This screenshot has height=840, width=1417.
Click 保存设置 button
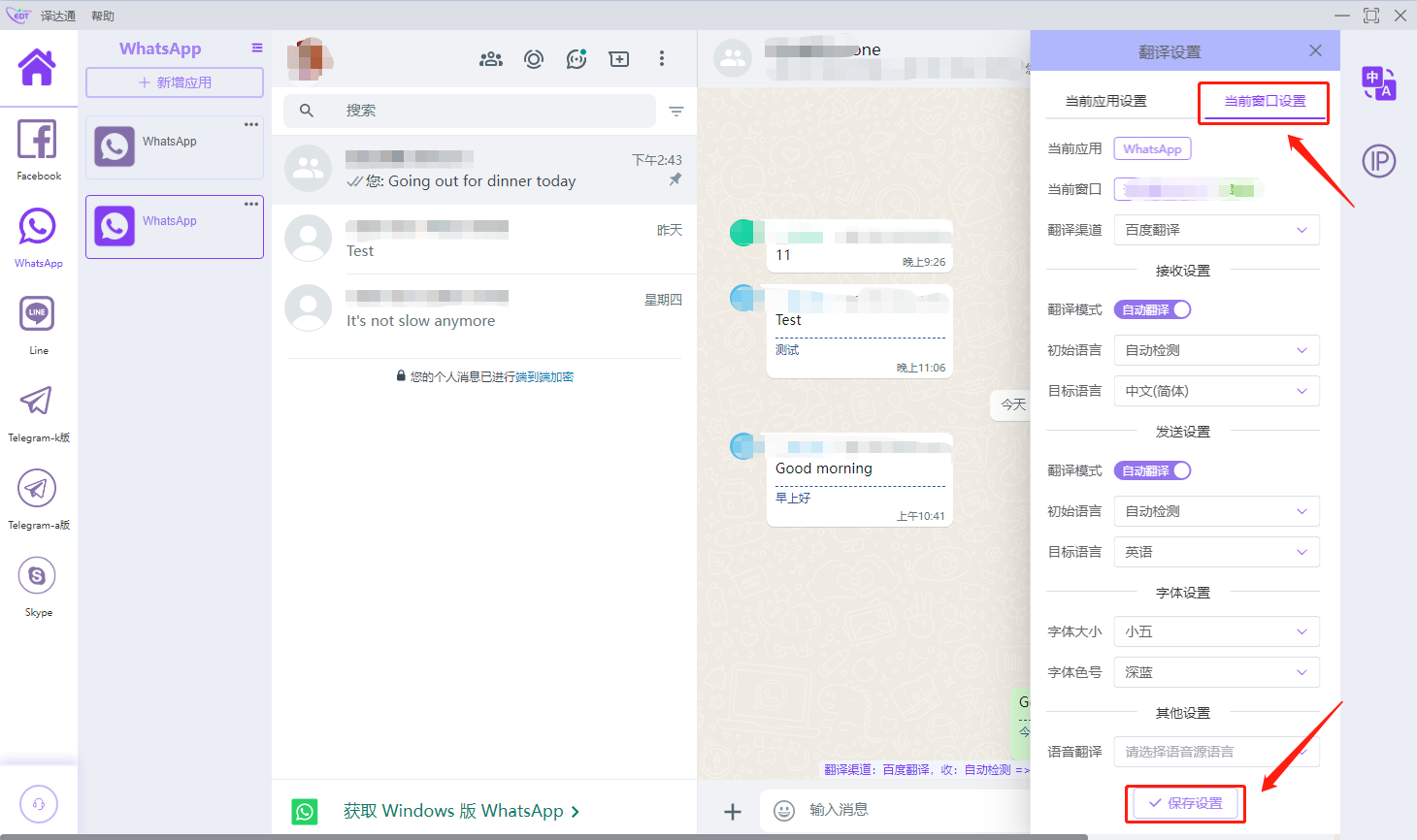click(1185, 803)
